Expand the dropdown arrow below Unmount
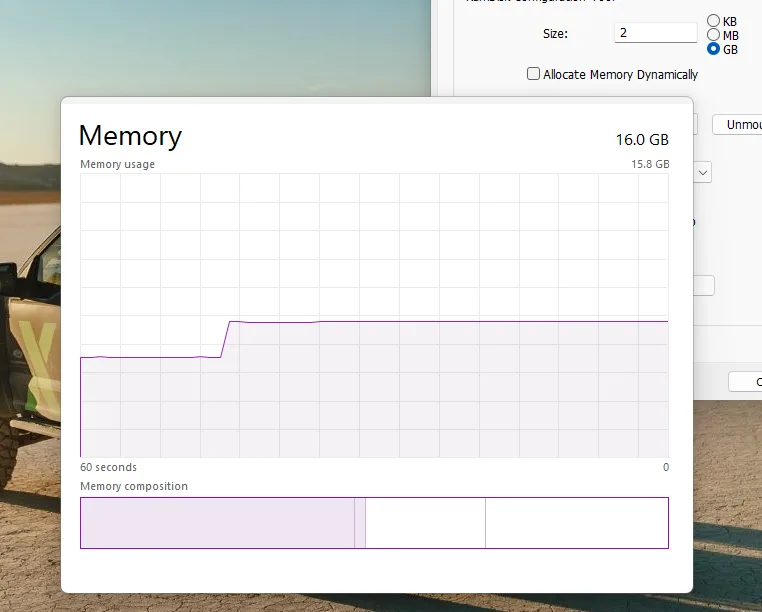 pyautogui.click(x=703, y=173)
